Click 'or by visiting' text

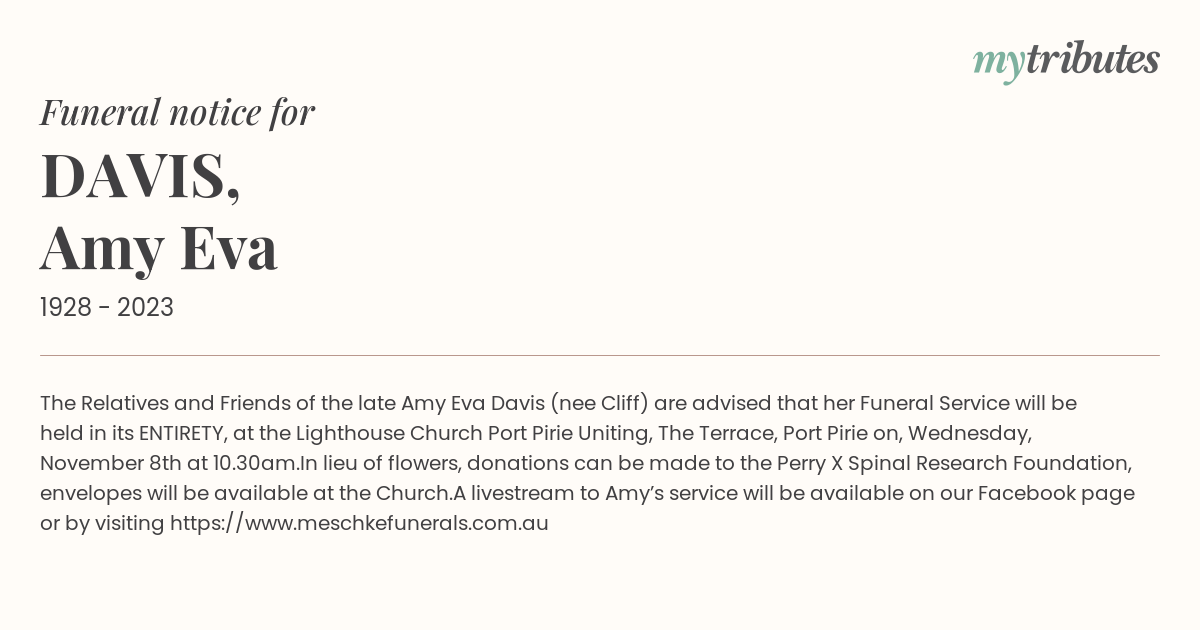pyautogui.click(x=102, y=523)
